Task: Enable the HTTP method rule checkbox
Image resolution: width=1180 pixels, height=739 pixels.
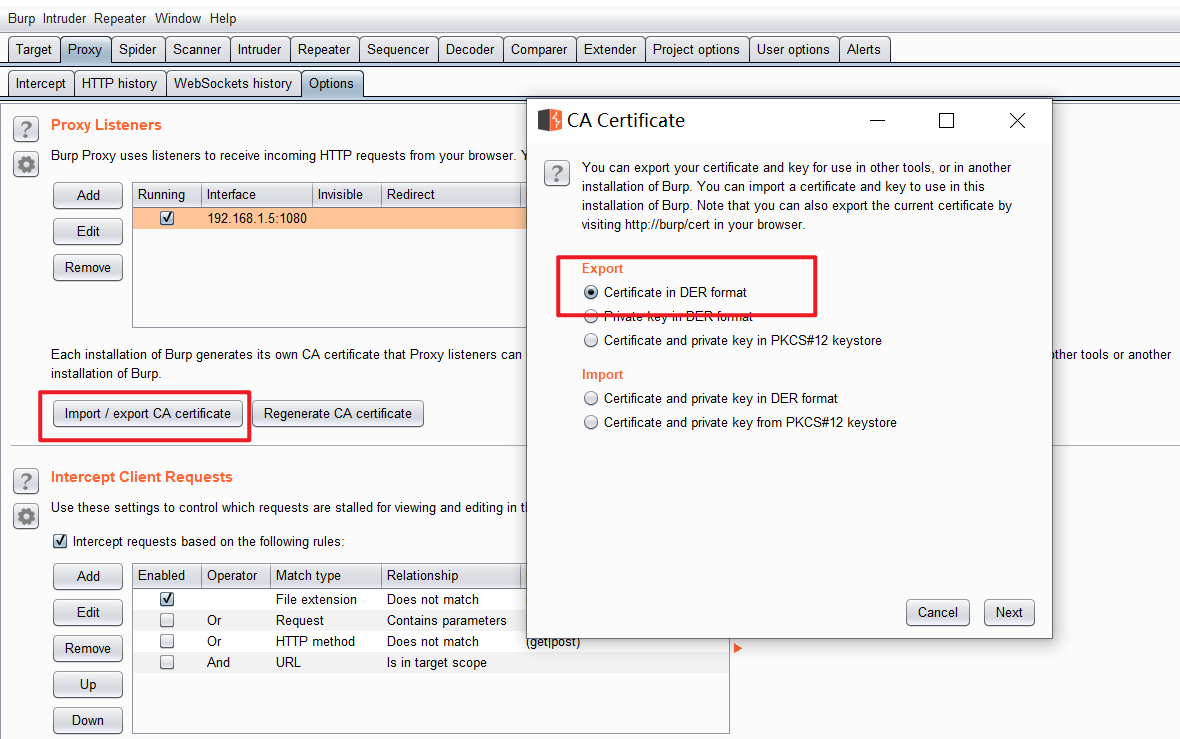Action: [x=167, y=641]
